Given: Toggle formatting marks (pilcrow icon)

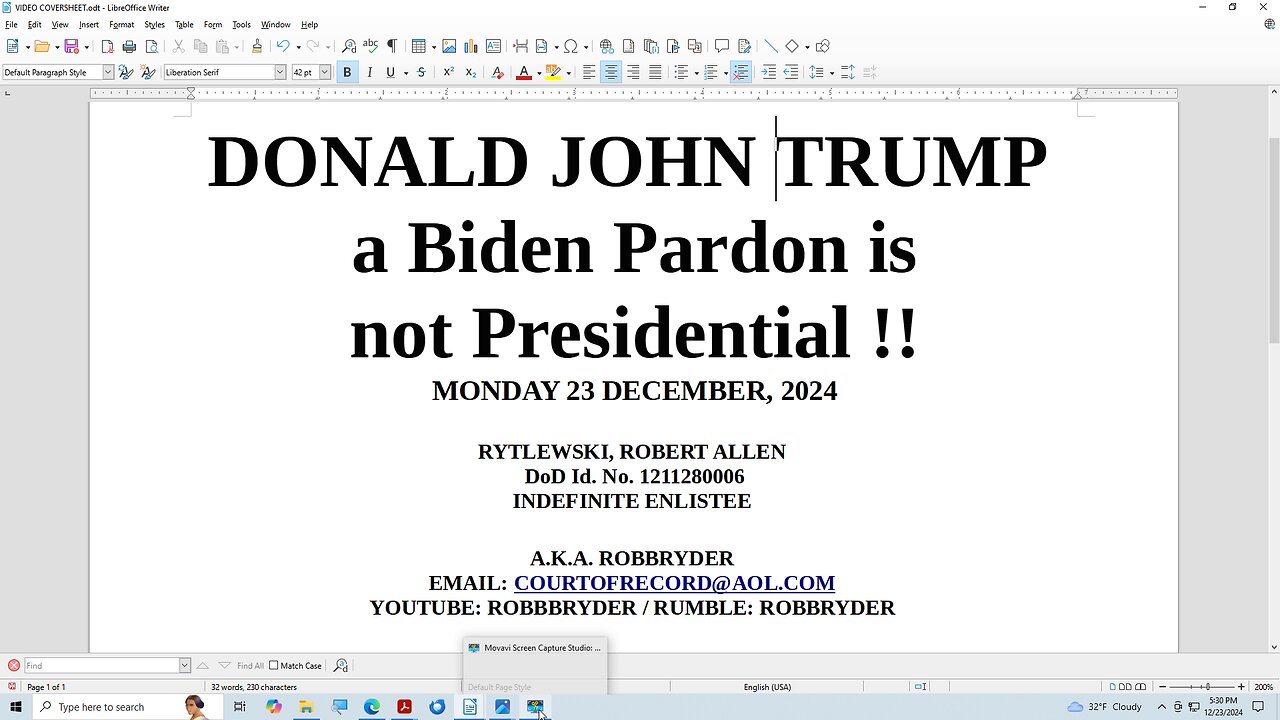Looking at the screenshot, I should 392,46.
